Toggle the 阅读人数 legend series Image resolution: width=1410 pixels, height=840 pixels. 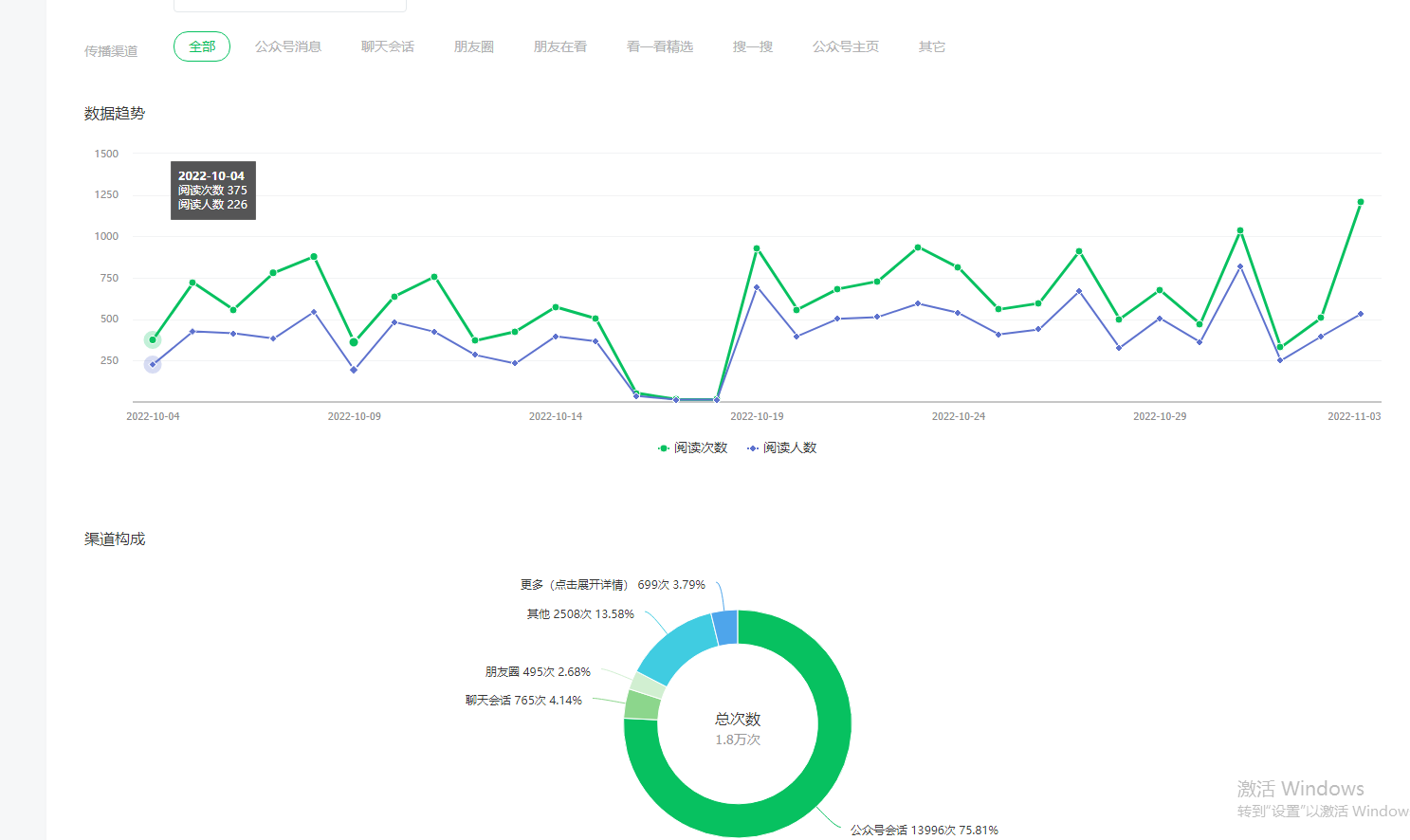point(782,447)
